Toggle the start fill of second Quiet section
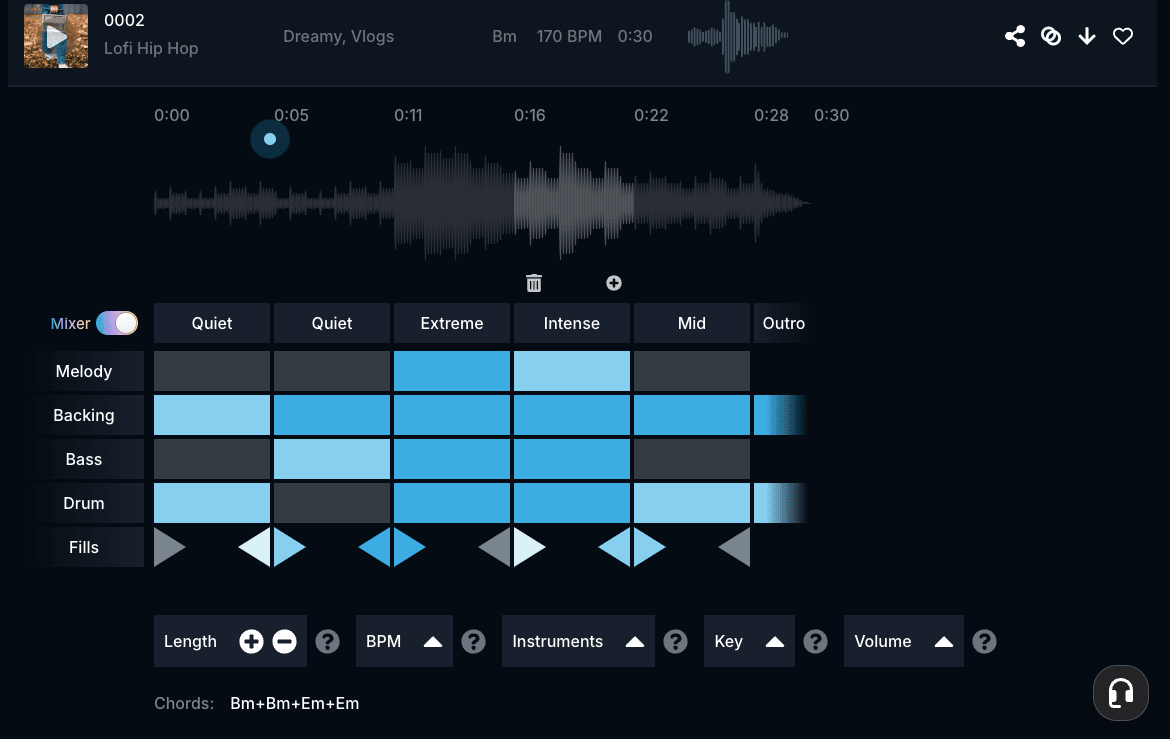 pos(289,547)
